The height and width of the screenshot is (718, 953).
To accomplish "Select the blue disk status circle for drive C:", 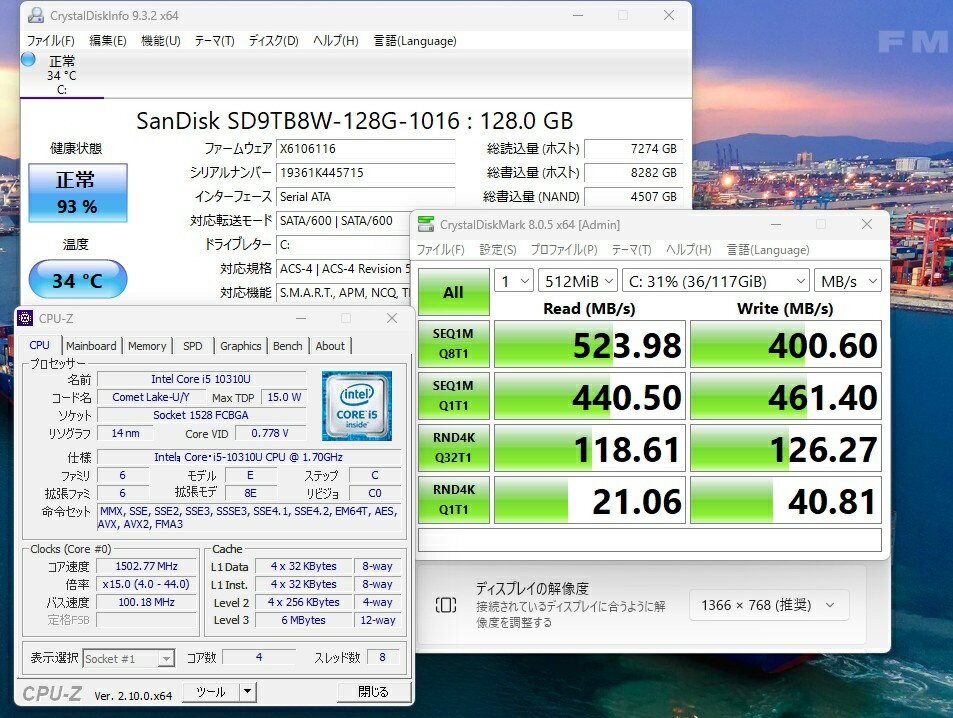I will pyautogui.click(x=28, y=59).
